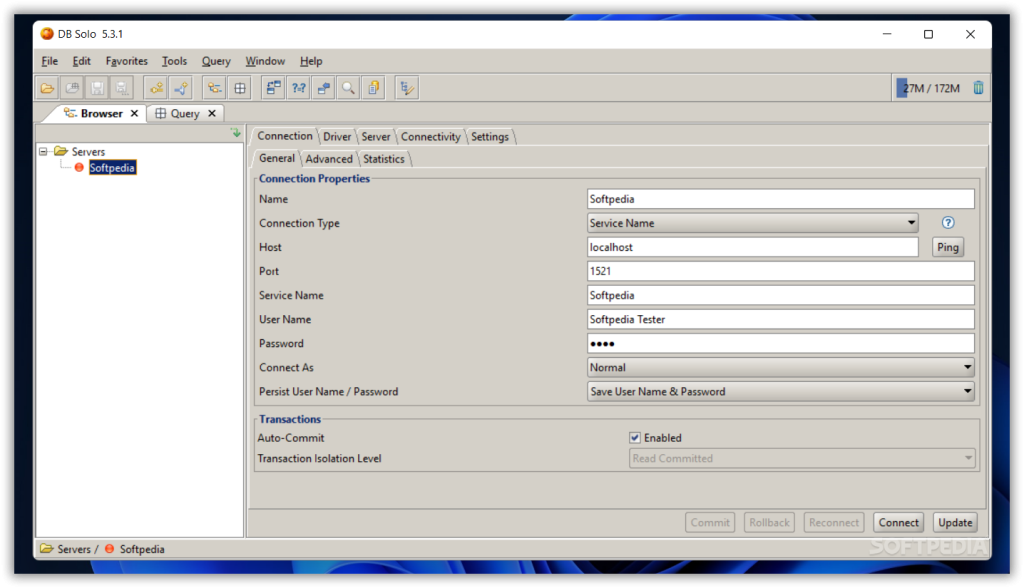This screenshot has height=588, width=1024.
Task: Click the memory usage indicator bar
Action: (x=930, y=88)
